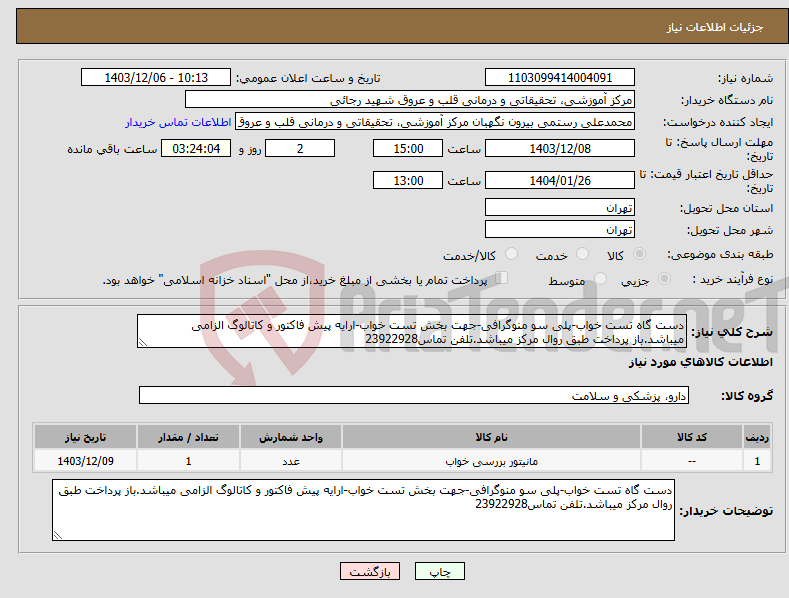Click the توضیحات خریدار notes textarea
Screen dimensions: 789x598
point(363,510)
